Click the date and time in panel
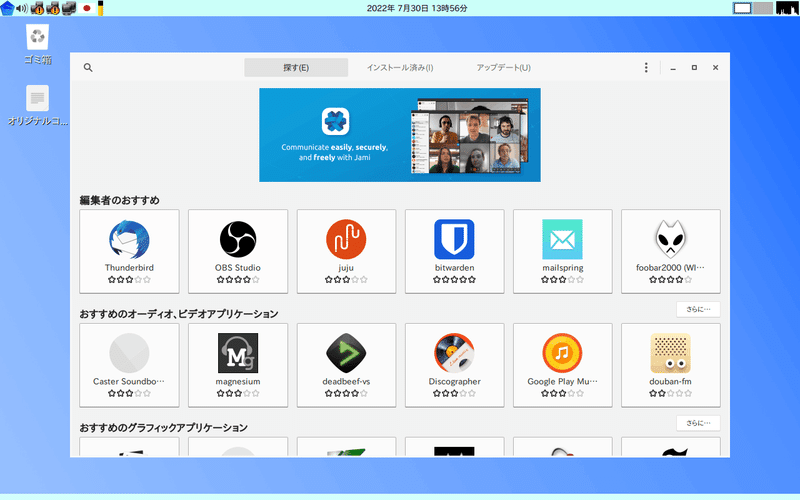 click(x=417, y=8)
